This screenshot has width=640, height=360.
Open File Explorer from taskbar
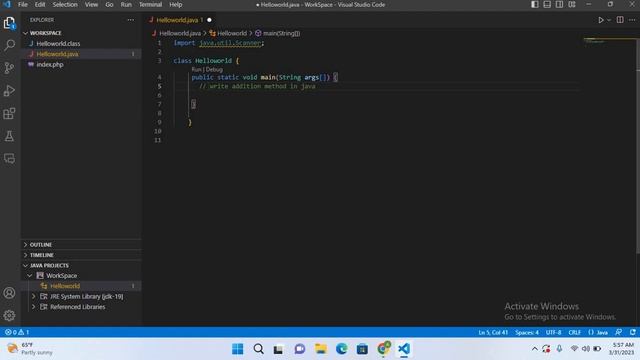321,349
